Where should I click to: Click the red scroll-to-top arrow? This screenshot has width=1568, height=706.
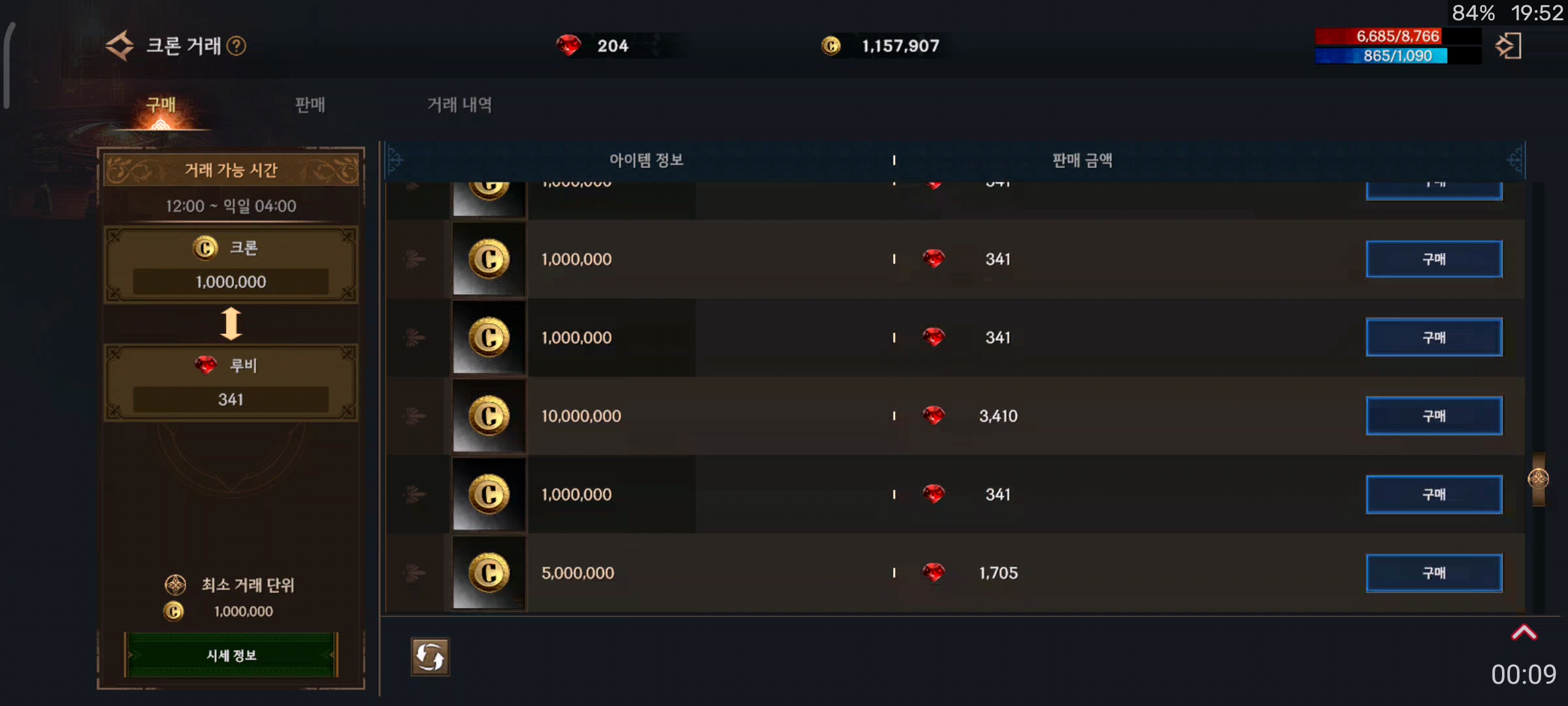click(1524, 632)
